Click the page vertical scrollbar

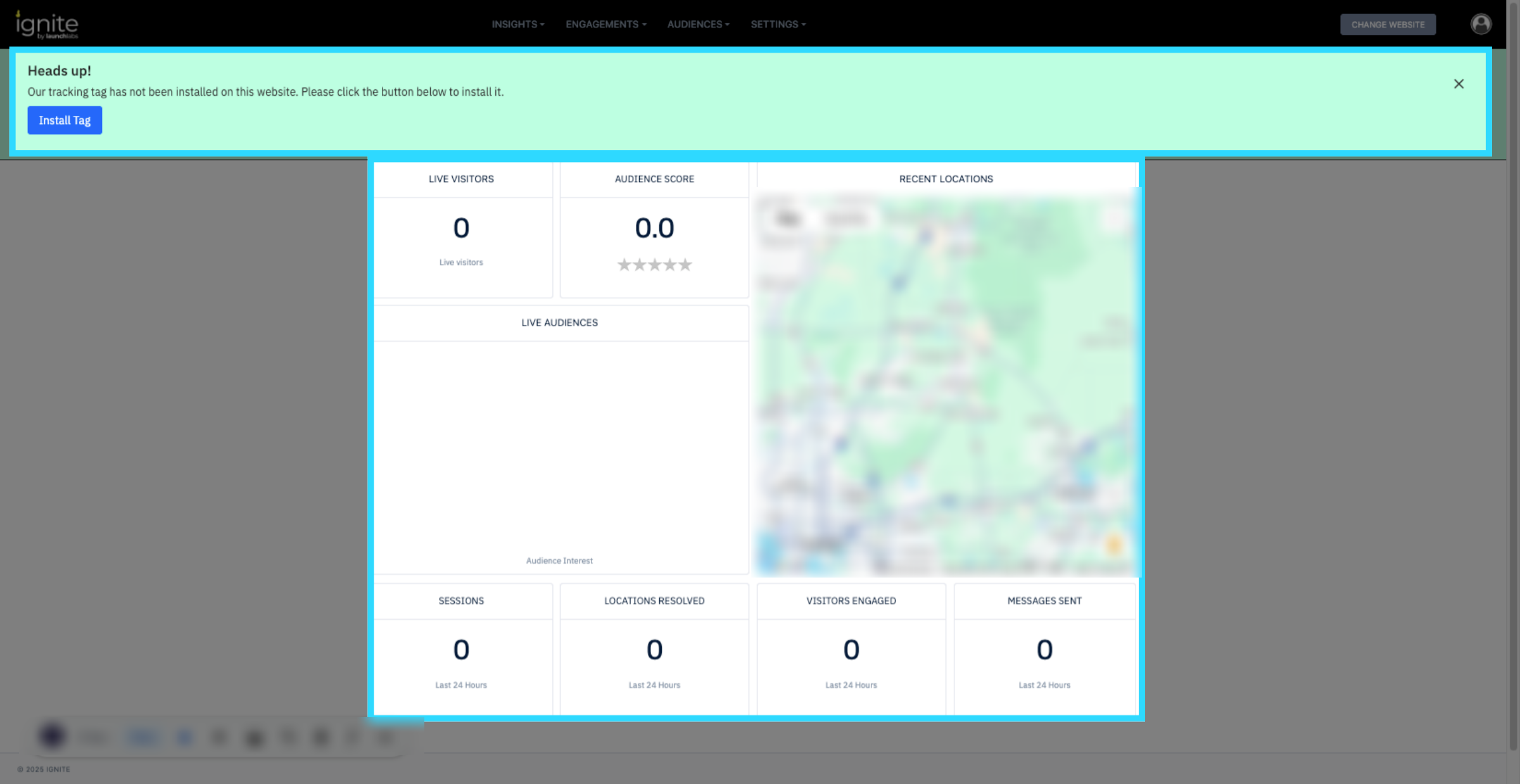(x=1513, y=380)
